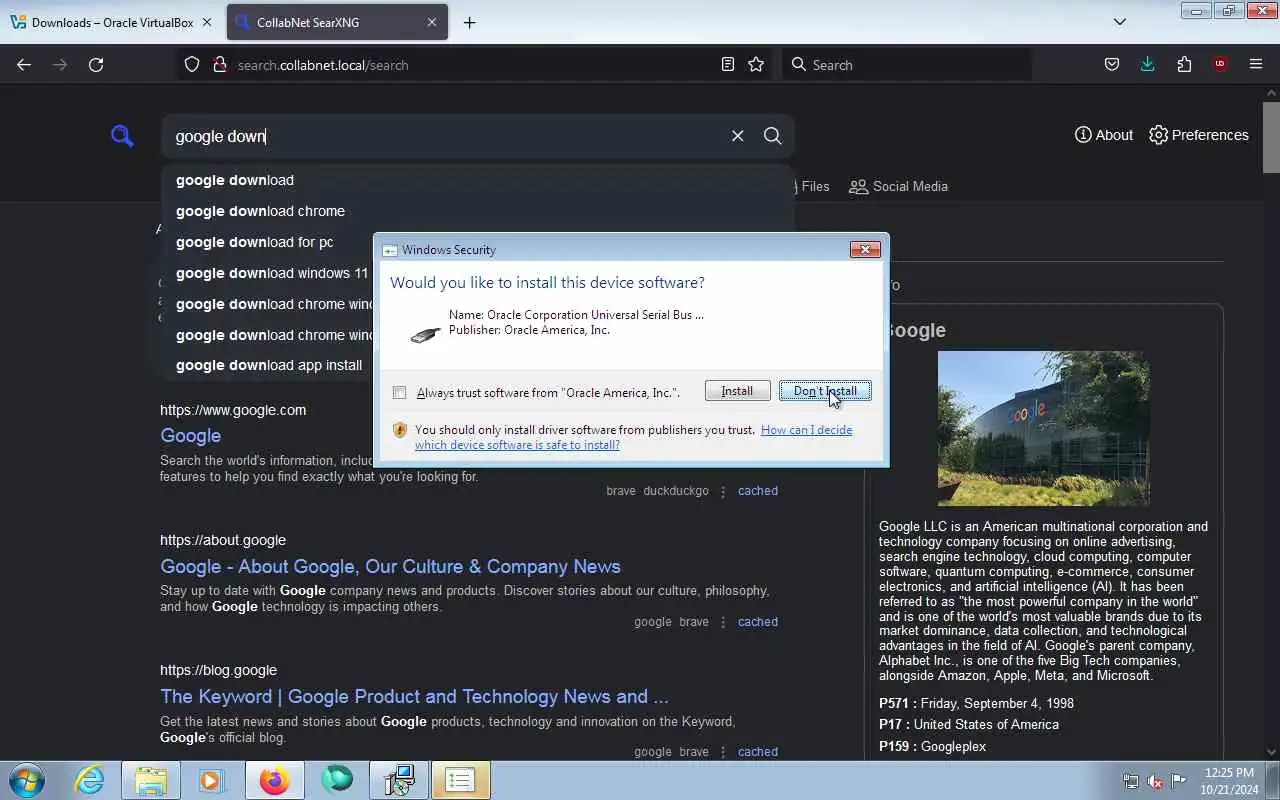Image resolution: width=1280 pixels, height=800 pixels.
Task: Open the Googleplex photo thumbnail
Action: pos(1043,428)
